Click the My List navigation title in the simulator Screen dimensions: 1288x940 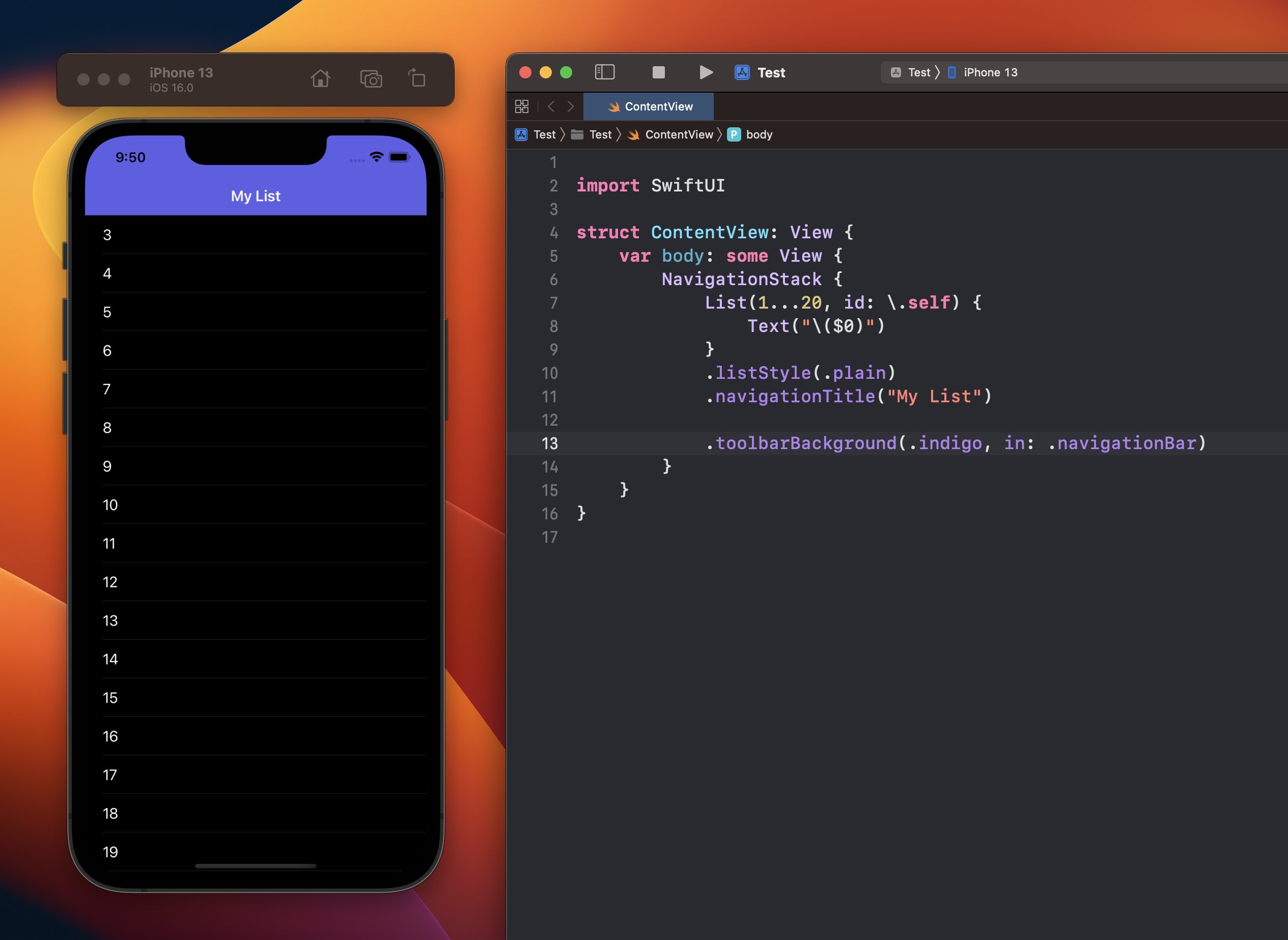(256, 197)
